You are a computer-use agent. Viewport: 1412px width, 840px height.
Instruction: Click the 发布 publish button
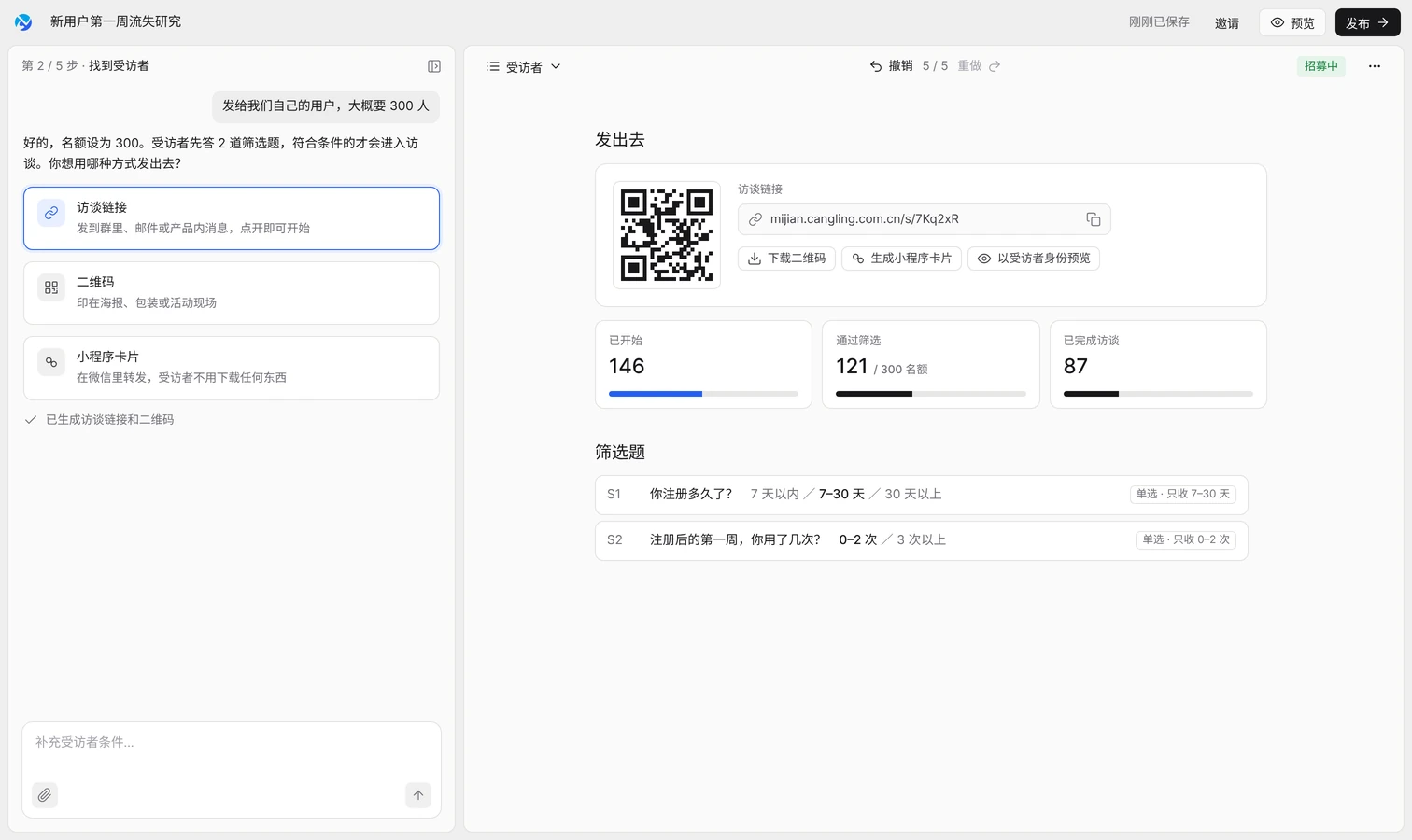(x=1368, y=22)
